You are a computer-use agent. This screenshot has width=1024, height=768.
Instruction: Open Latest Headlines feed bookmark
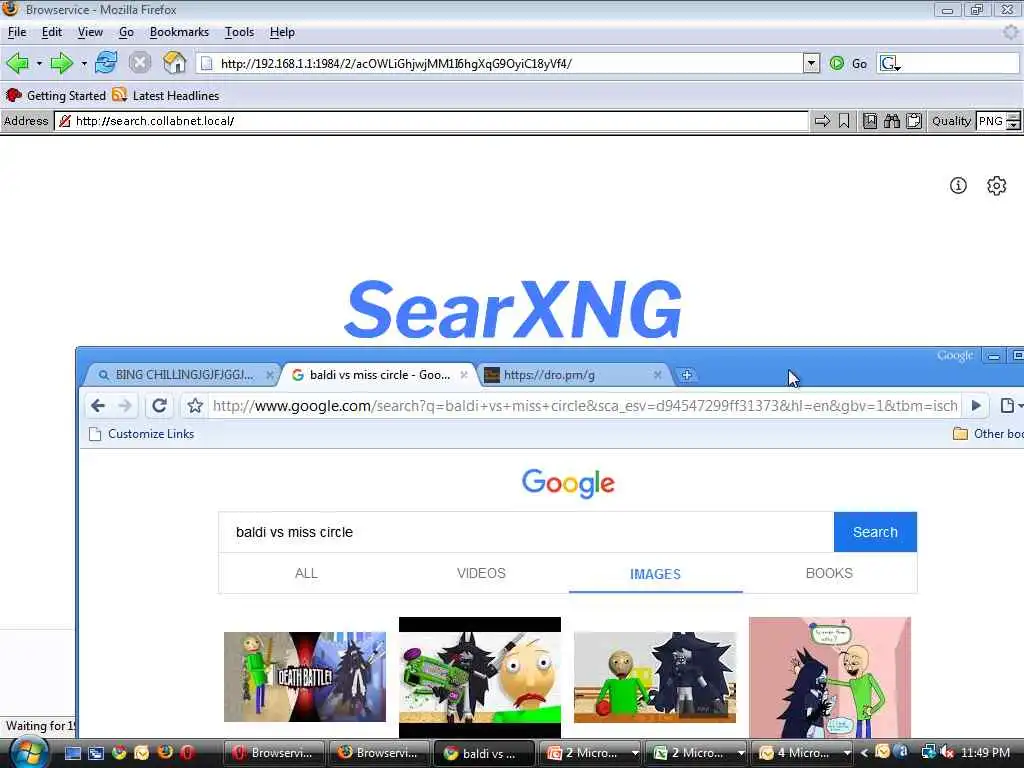[x=165, y=96]
